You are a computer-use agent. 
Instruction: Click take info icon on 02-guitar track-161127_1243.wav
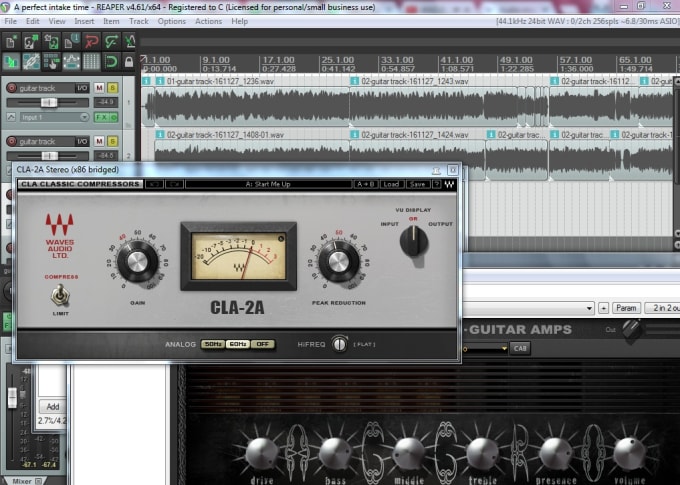point(354,81)
